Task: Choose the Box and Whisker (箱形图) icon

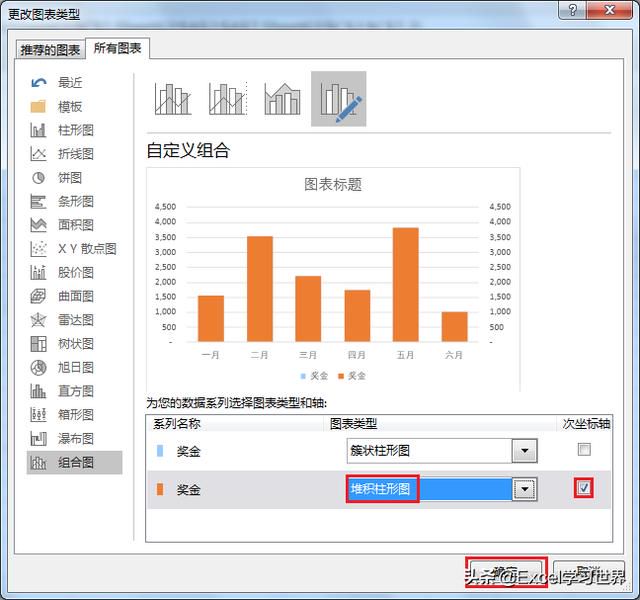Action: [38, 415]
